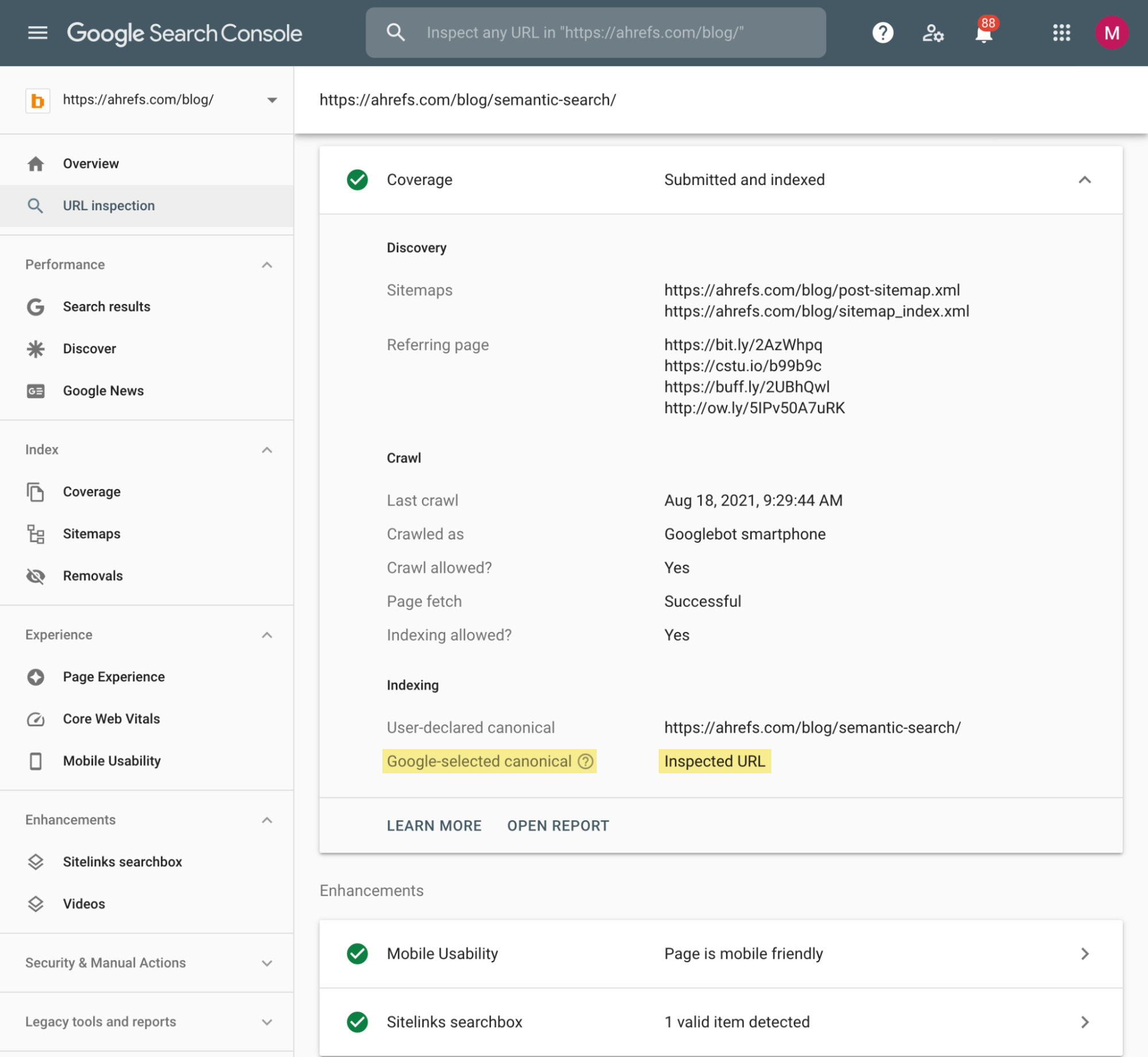Image resolution: width=1148 pixels, height=1057 pixels.
Task: Open the property selector dropdown
Action: pos(272,100)
